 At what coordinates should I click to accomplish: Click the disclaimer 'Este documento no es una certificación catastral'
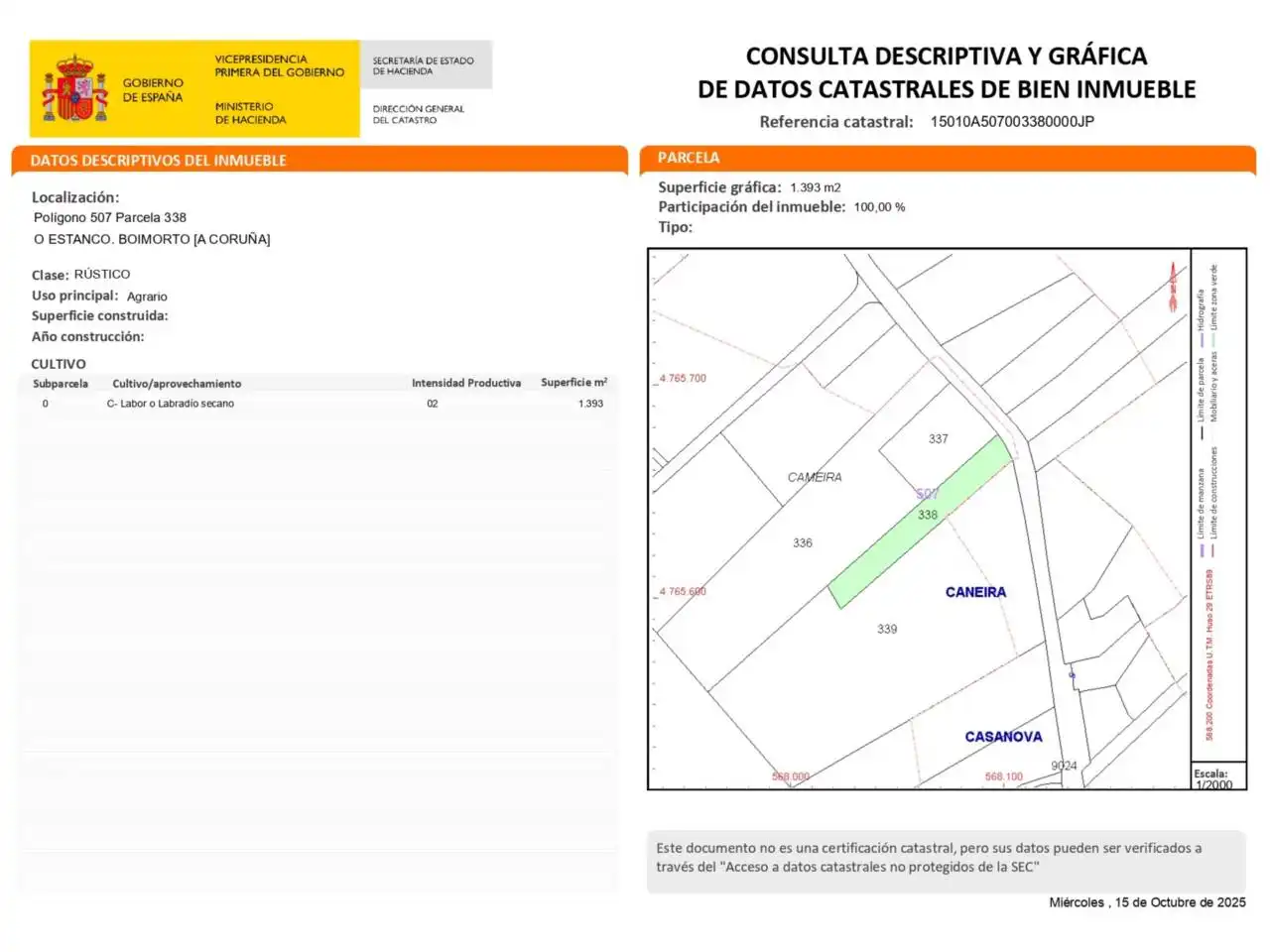pos(805,848)
